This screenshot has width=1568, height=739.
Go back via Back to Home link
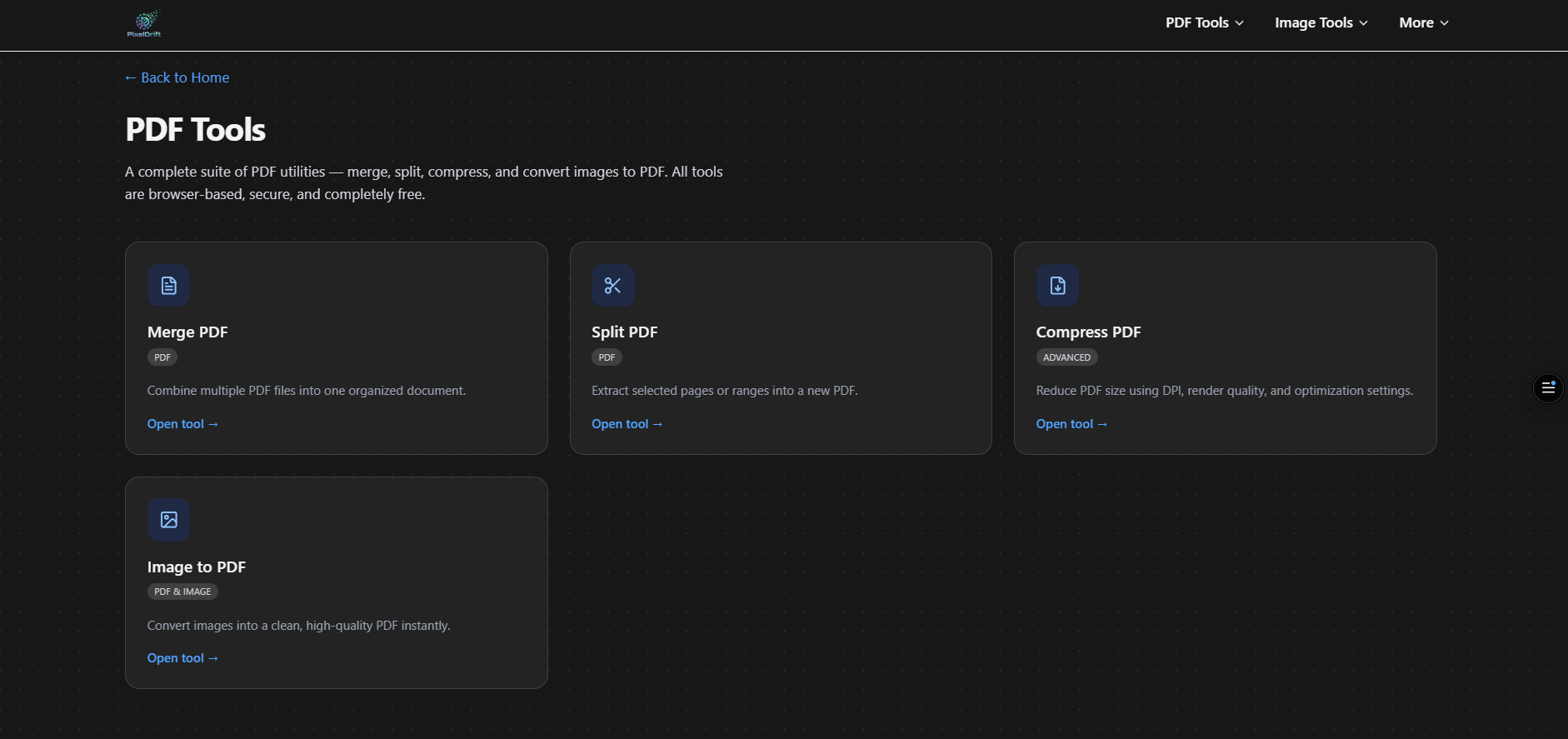pos(177,77)
